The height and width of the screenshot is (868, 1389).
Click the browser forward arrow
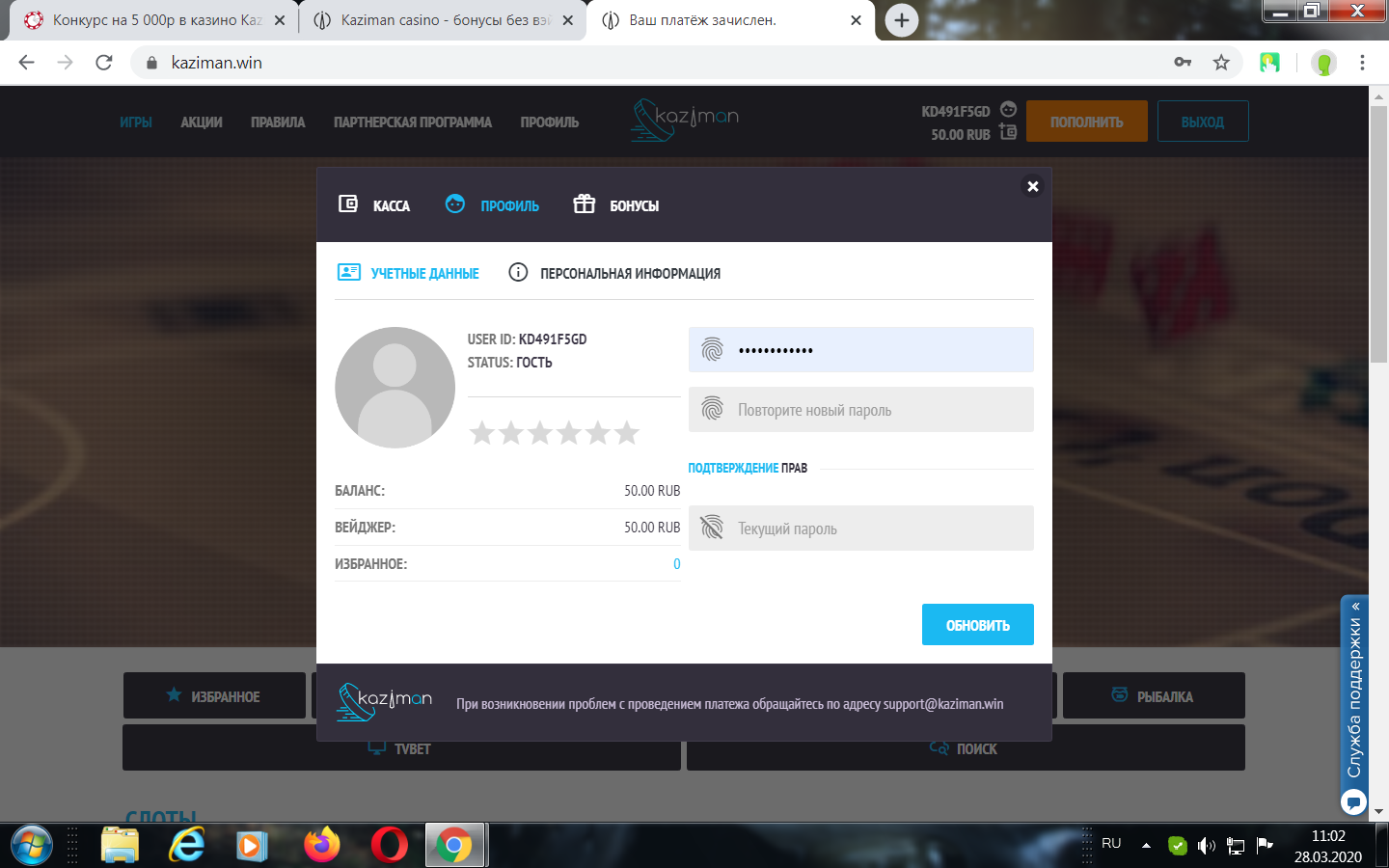65,63
